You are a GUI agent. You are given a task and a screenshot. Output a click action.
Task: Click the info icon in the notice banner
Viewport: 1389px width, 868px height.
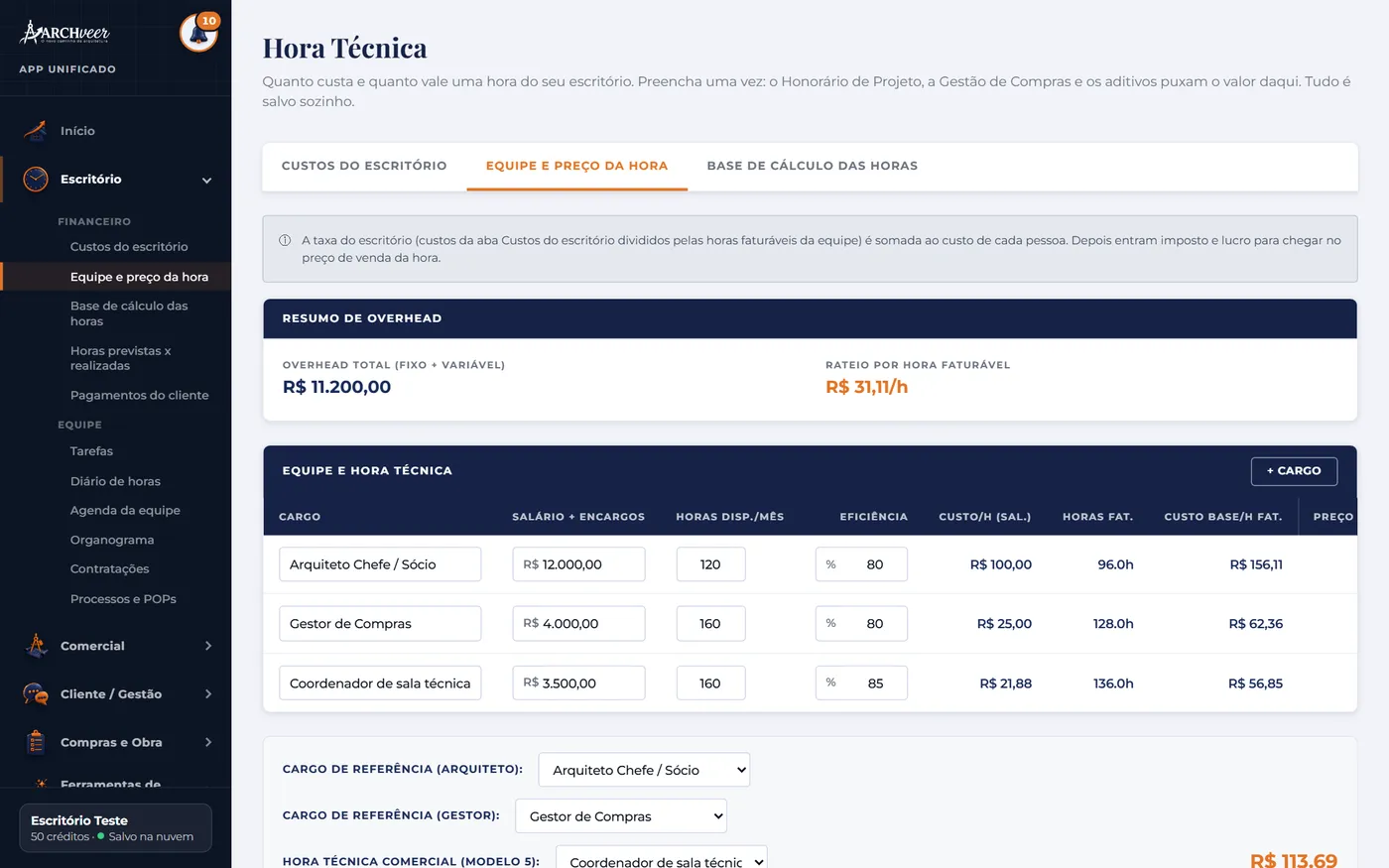tap(285, 240)
